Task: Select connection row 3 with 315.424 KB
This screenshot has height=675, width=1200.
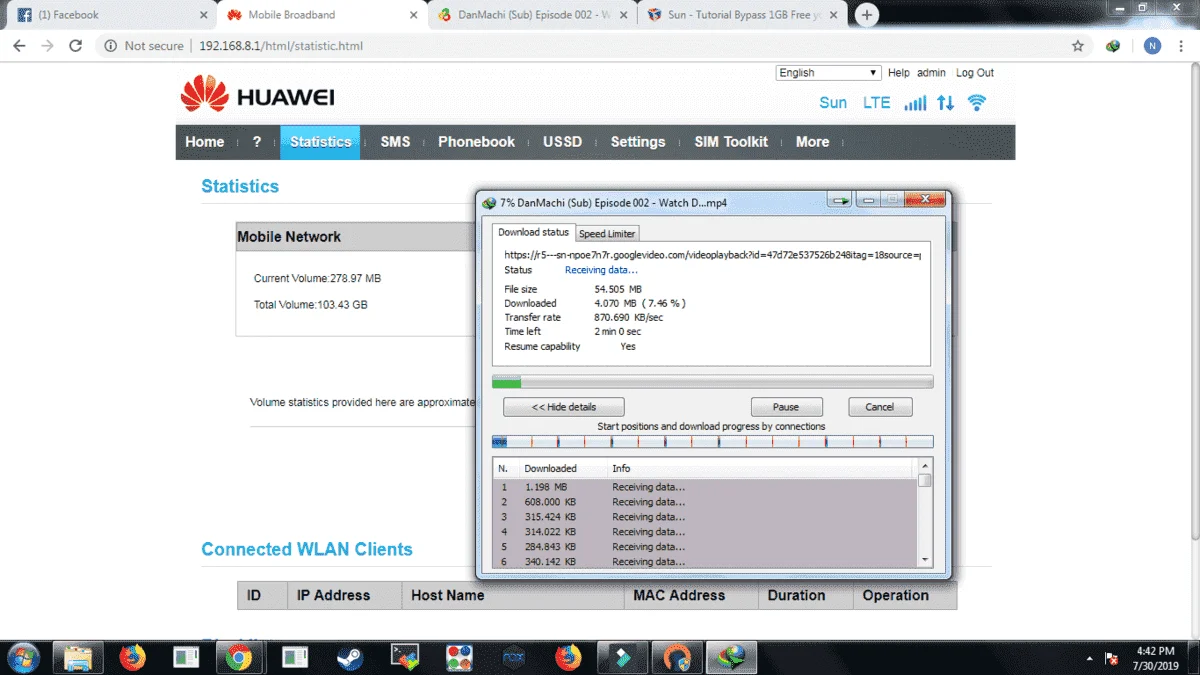Action: [x=705, y=517]
